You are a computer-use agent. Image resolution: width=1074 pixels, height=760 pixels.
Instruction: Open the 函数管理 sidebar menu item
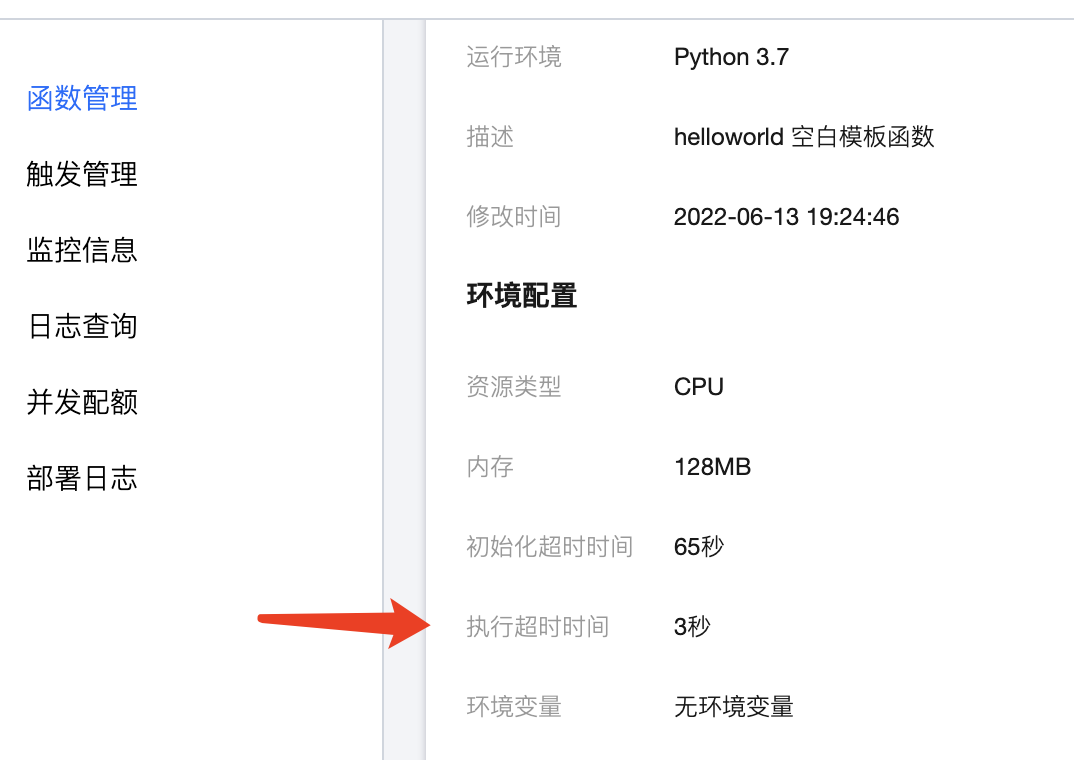point(82,99)
